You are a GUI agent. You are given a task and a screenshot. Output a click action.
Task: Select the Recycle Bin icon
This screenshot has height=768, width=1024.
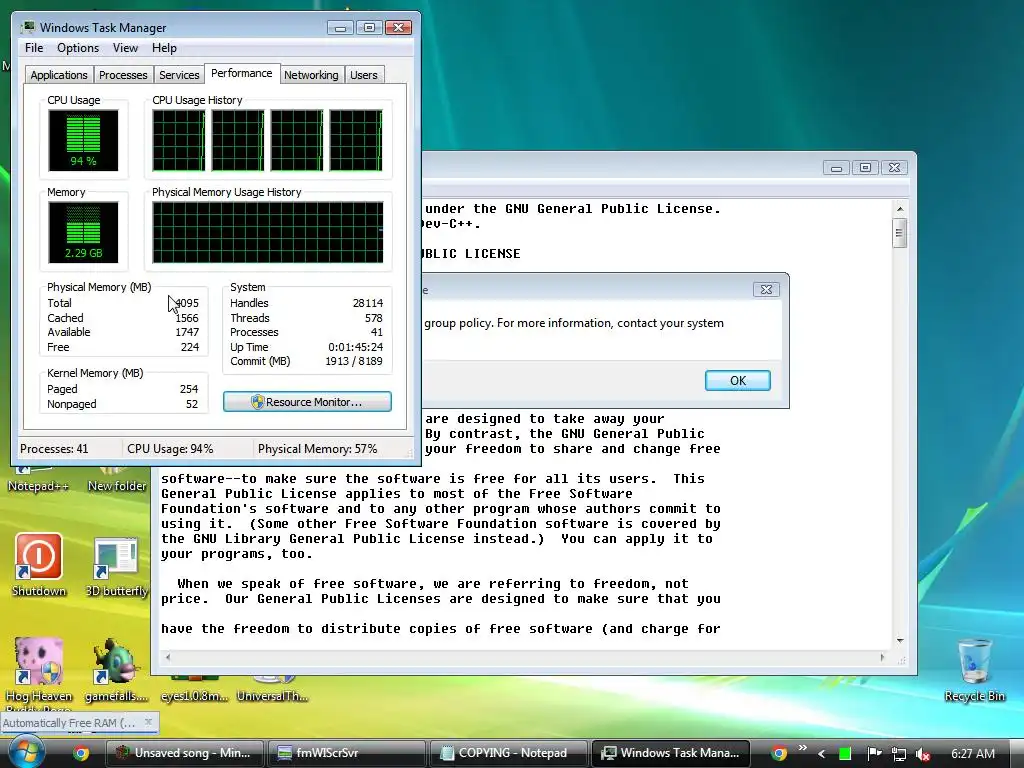click(974, 669)
